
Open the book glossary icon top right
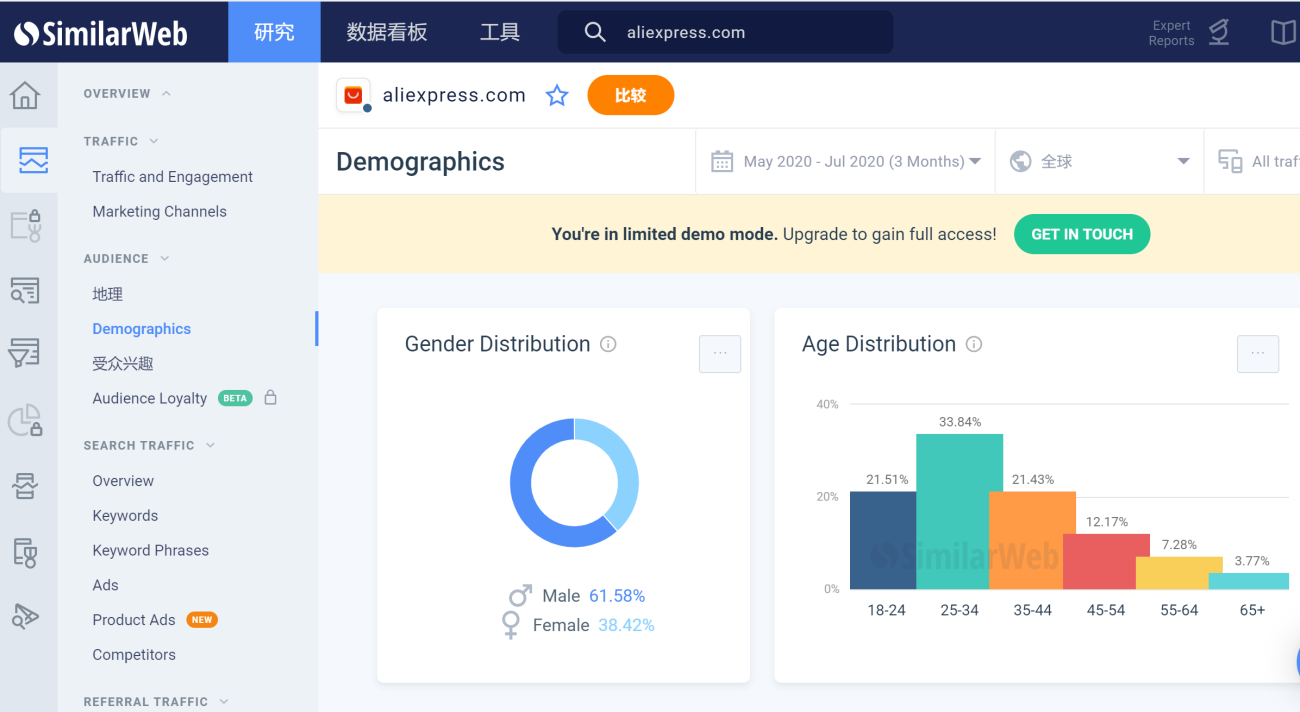[x=1283, y=31]
